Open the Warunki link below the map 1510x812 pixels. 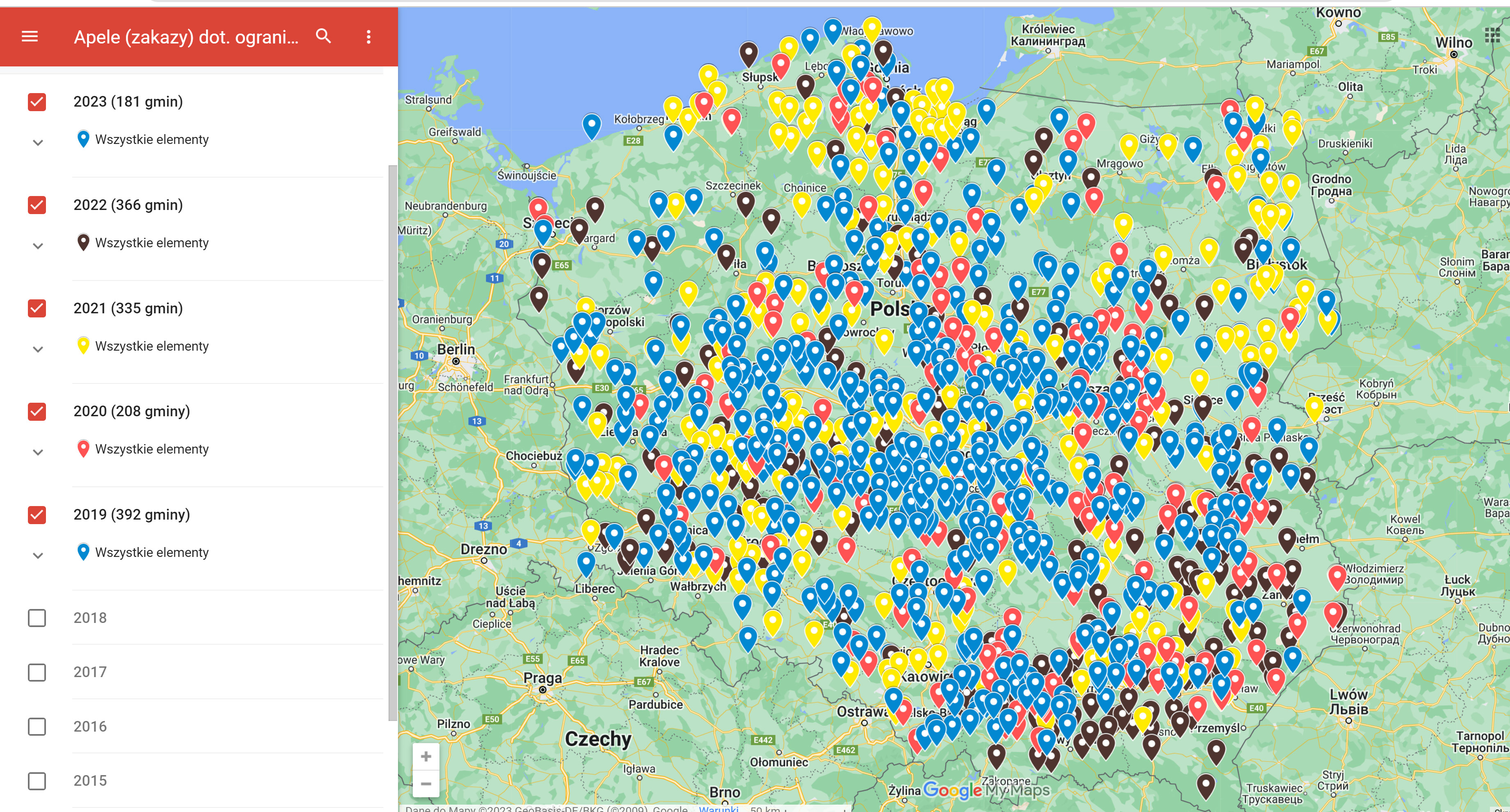[x=718, y=808]
